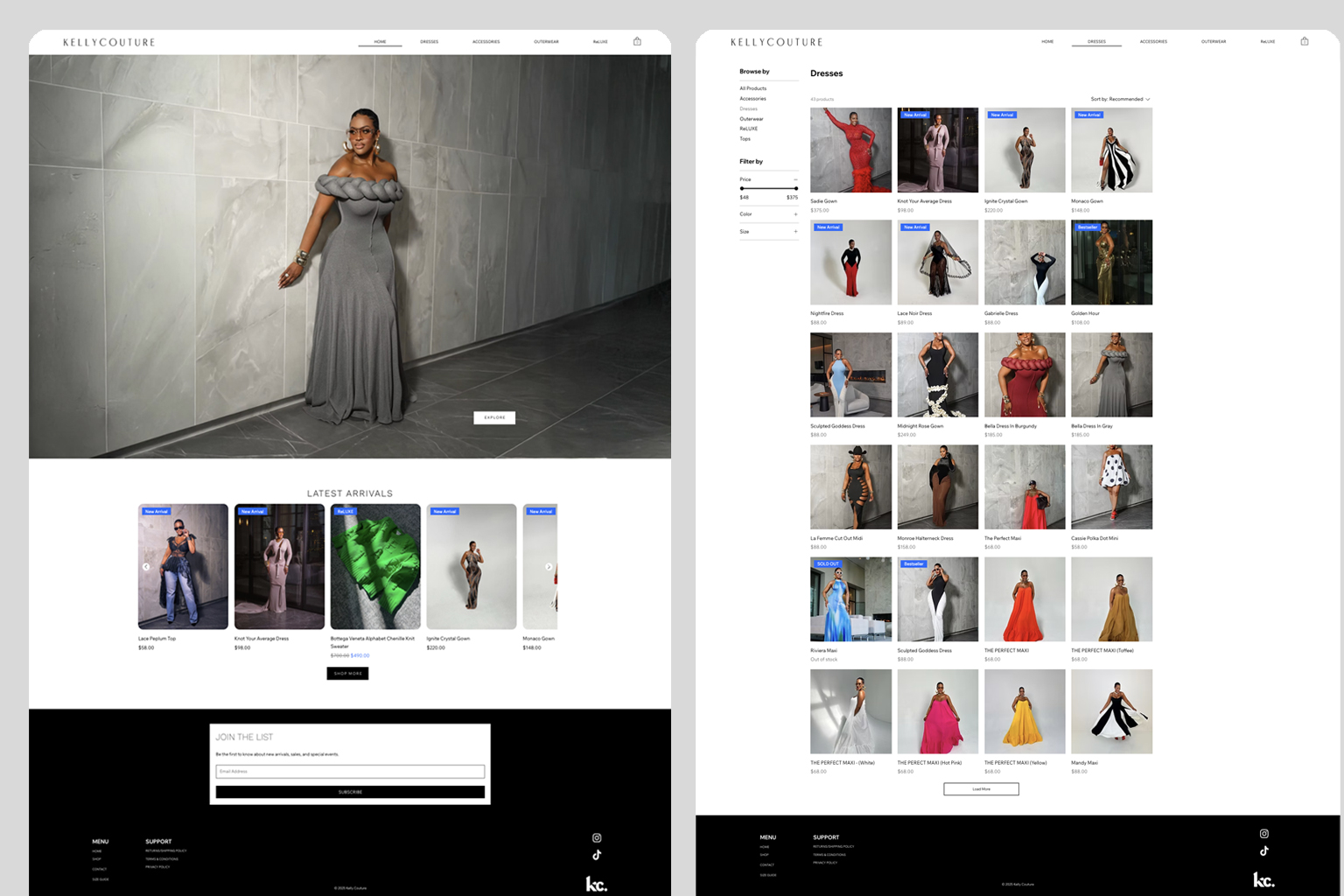
Task: Click the Instagram icon in the homepage footer
Action: point(596,837)
